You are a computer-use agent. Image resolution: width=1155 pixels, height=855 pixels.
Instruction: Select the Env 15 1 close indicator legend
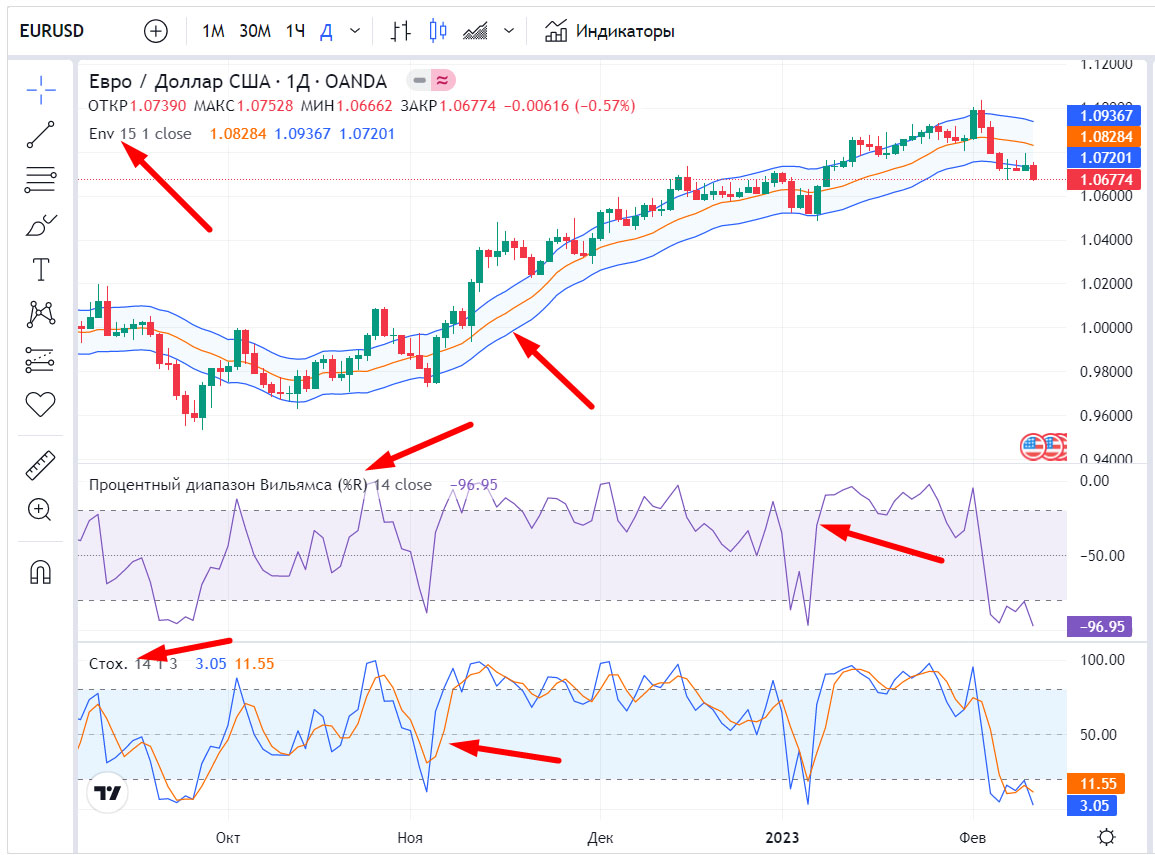coord(140,134)
